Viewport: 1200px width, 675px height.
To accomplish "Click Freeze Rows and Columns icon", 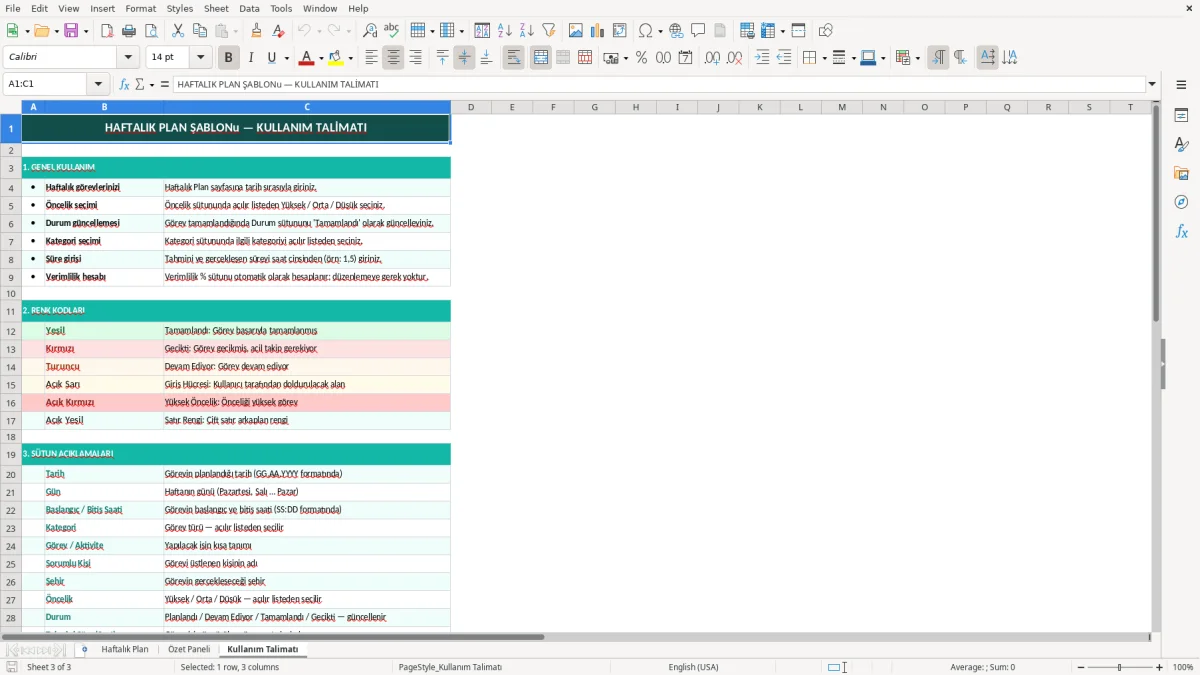I will click(768, 31).
